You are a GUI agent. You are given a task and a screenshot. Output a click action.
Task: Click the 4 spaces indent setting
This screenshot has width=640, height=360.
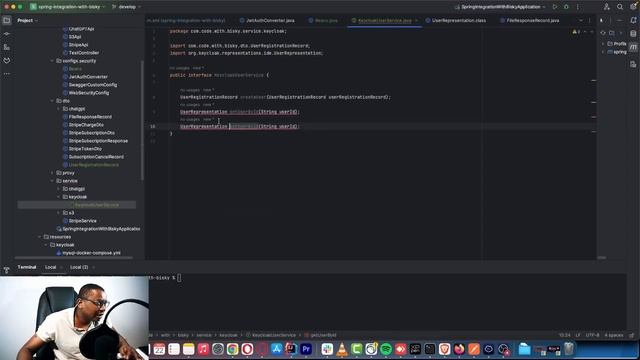point(614,336)
